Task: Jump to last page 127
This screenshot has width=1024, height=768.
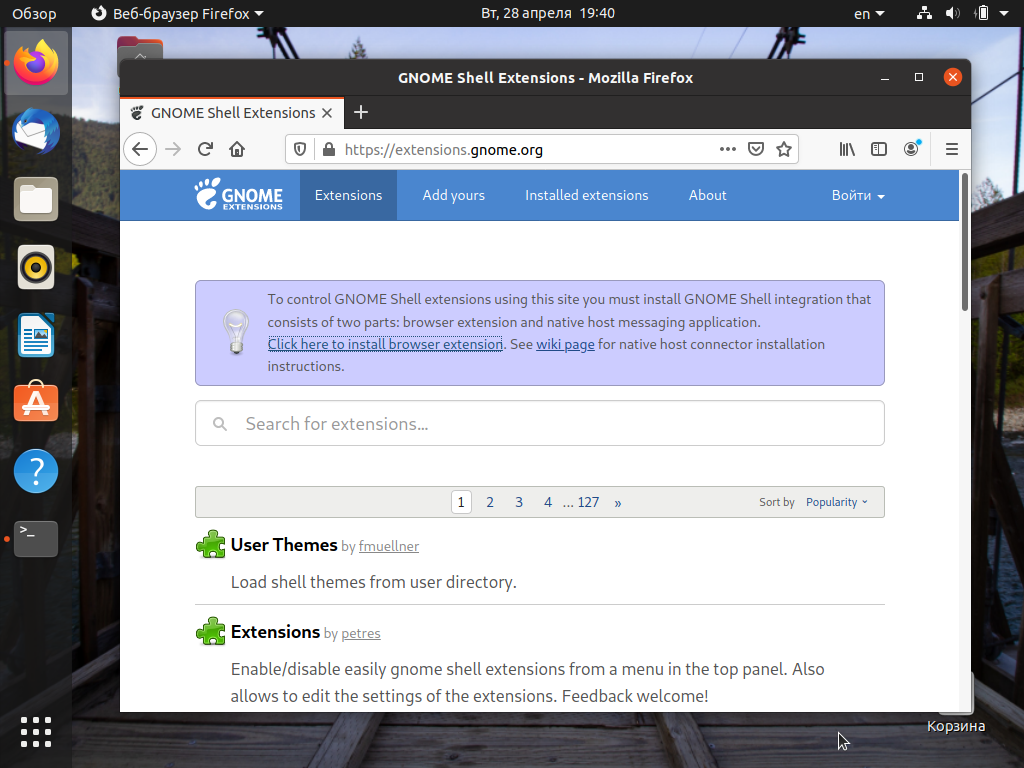Action: click(588, 502)
